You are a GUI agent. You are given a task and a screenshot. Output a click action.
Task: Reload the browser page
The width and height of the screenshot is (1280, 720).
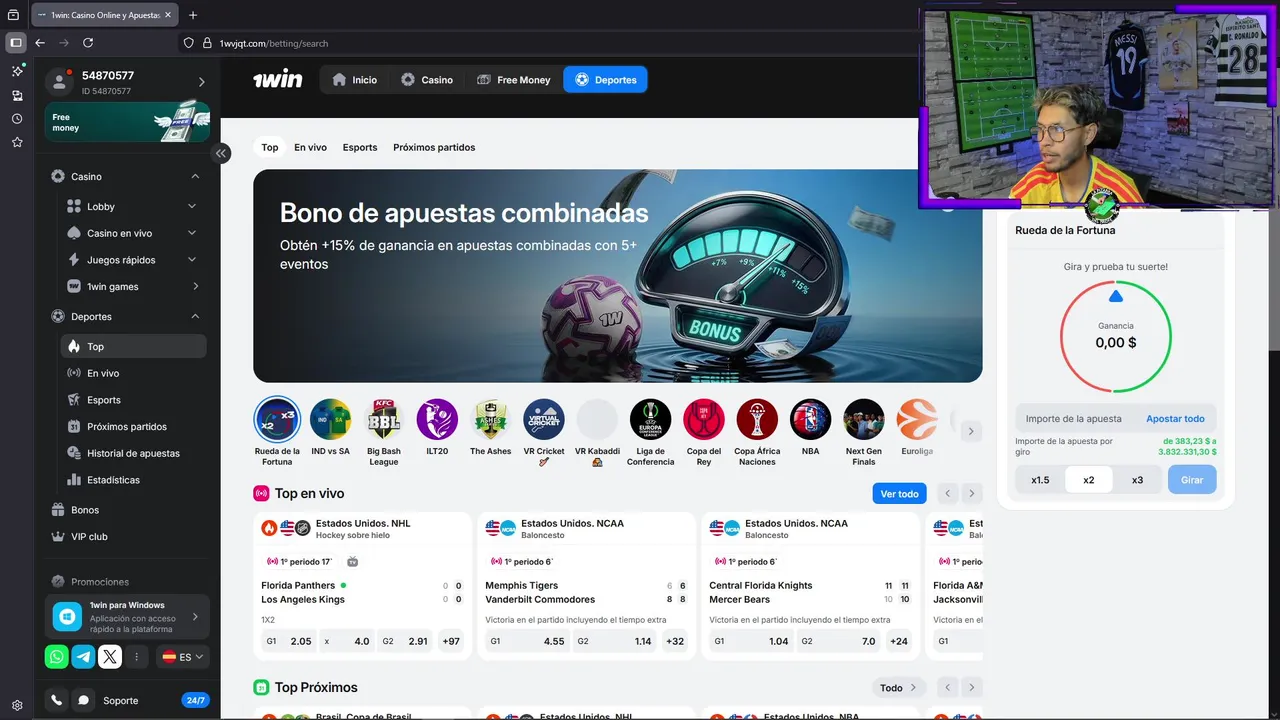click(88, 43)
